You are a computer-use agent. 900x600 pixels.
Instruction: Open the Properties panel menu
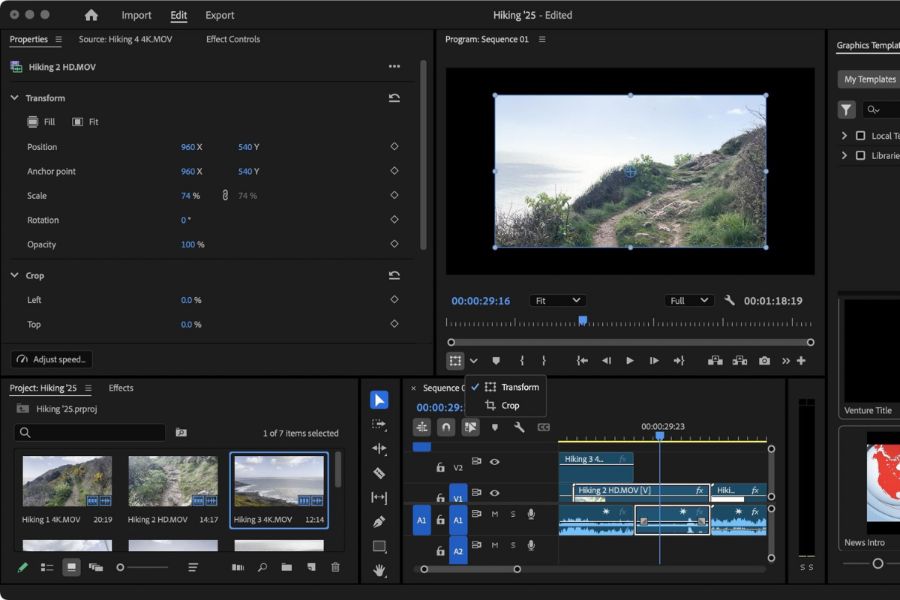click(59, 39)
